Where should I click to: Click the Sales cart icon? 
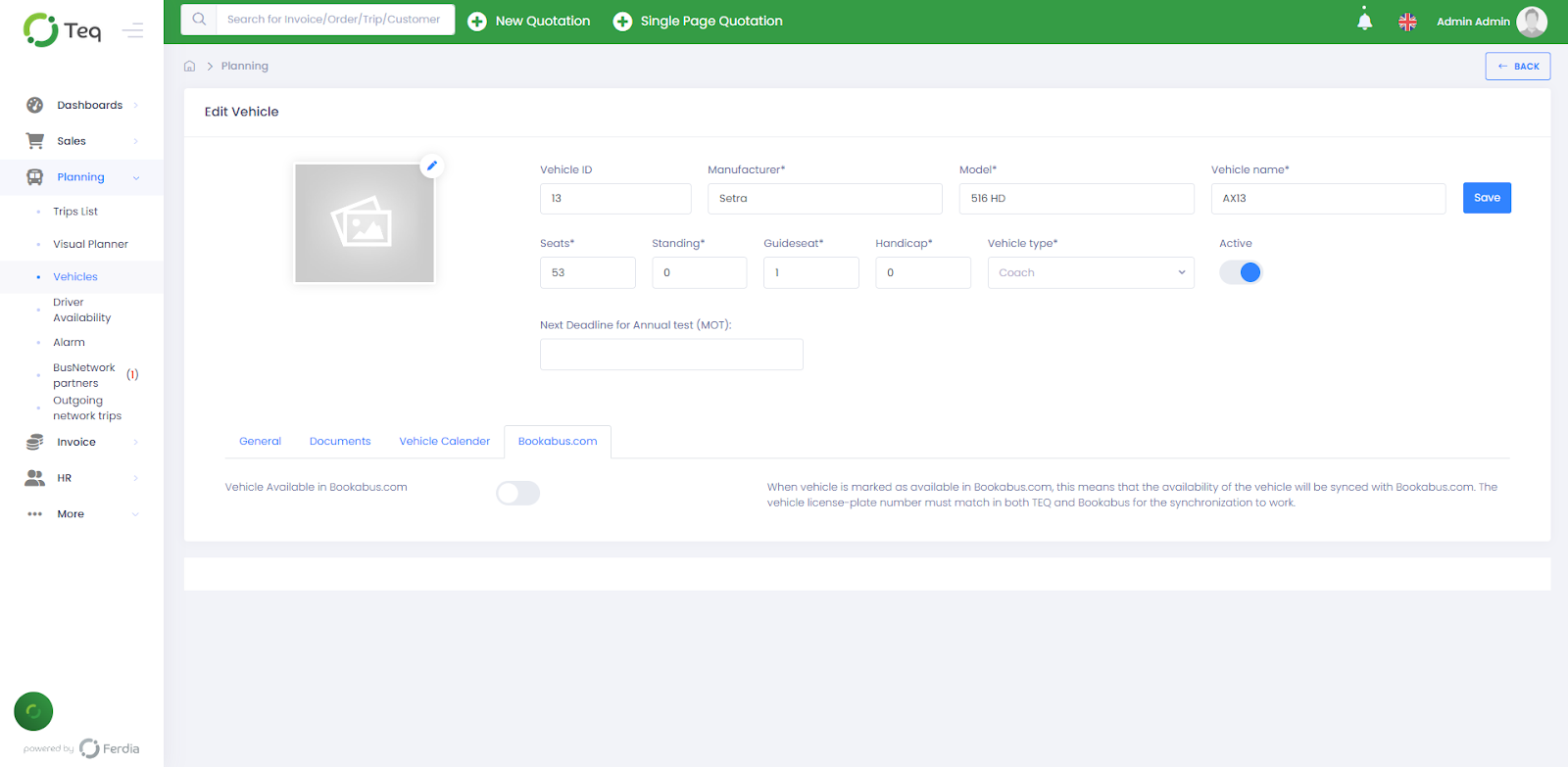click(x=35, y=141)
